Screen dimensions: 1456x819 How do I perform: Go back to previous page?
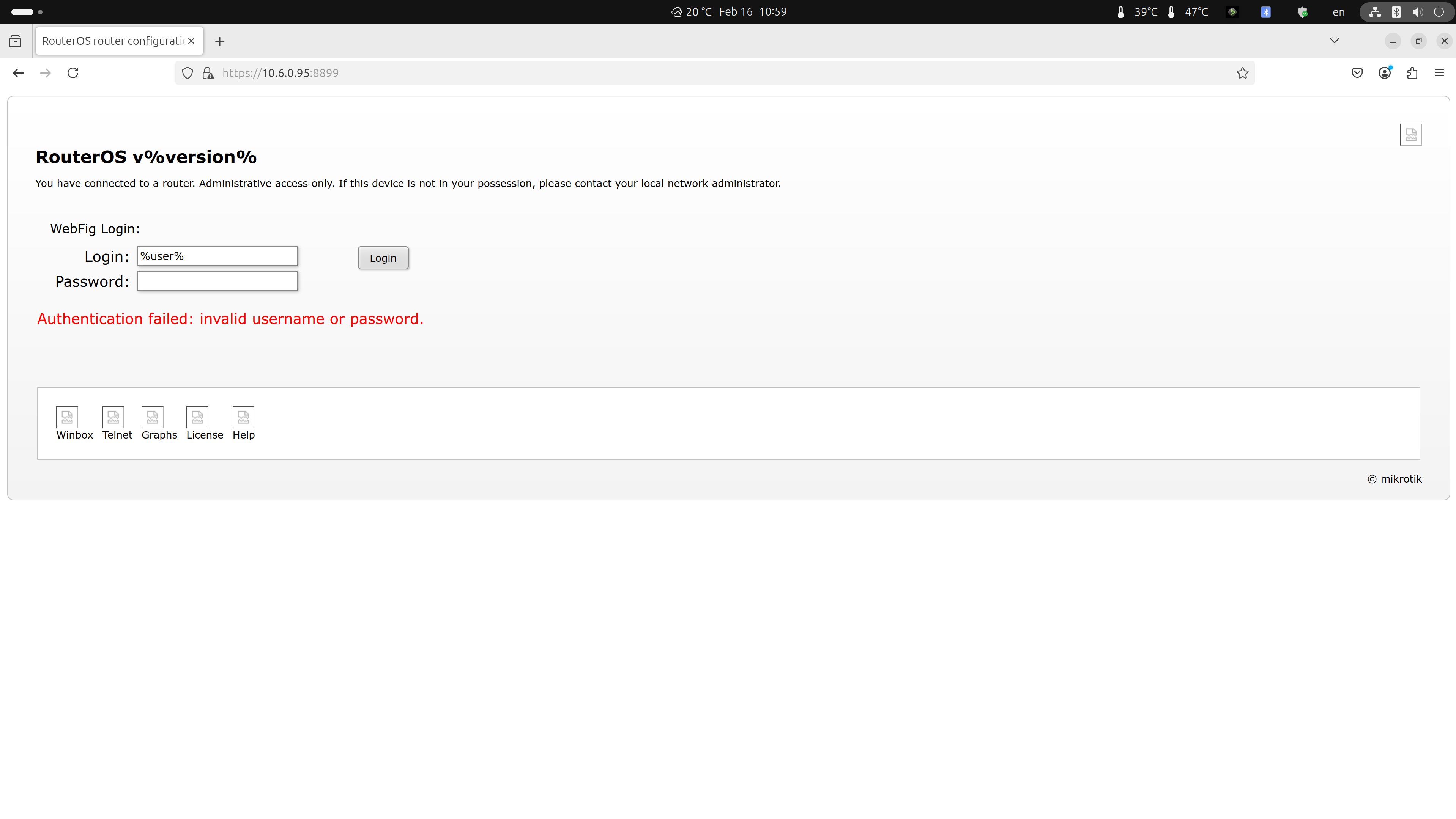coord(18,73)
